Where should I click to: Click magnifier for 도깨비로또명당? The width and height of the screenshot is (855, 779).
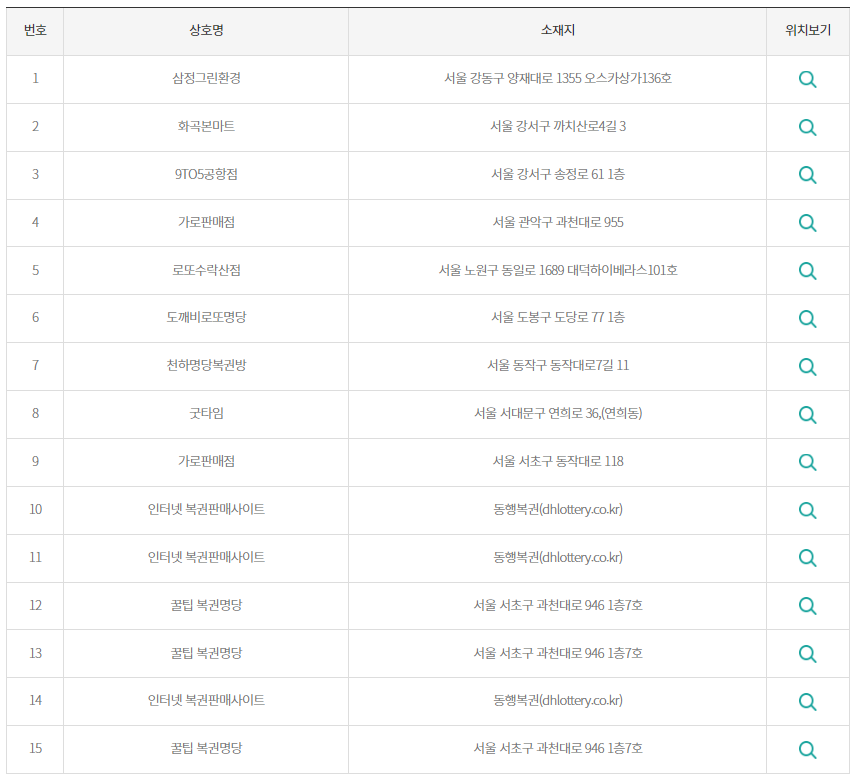pyautogui.click(x=808, y=319)
